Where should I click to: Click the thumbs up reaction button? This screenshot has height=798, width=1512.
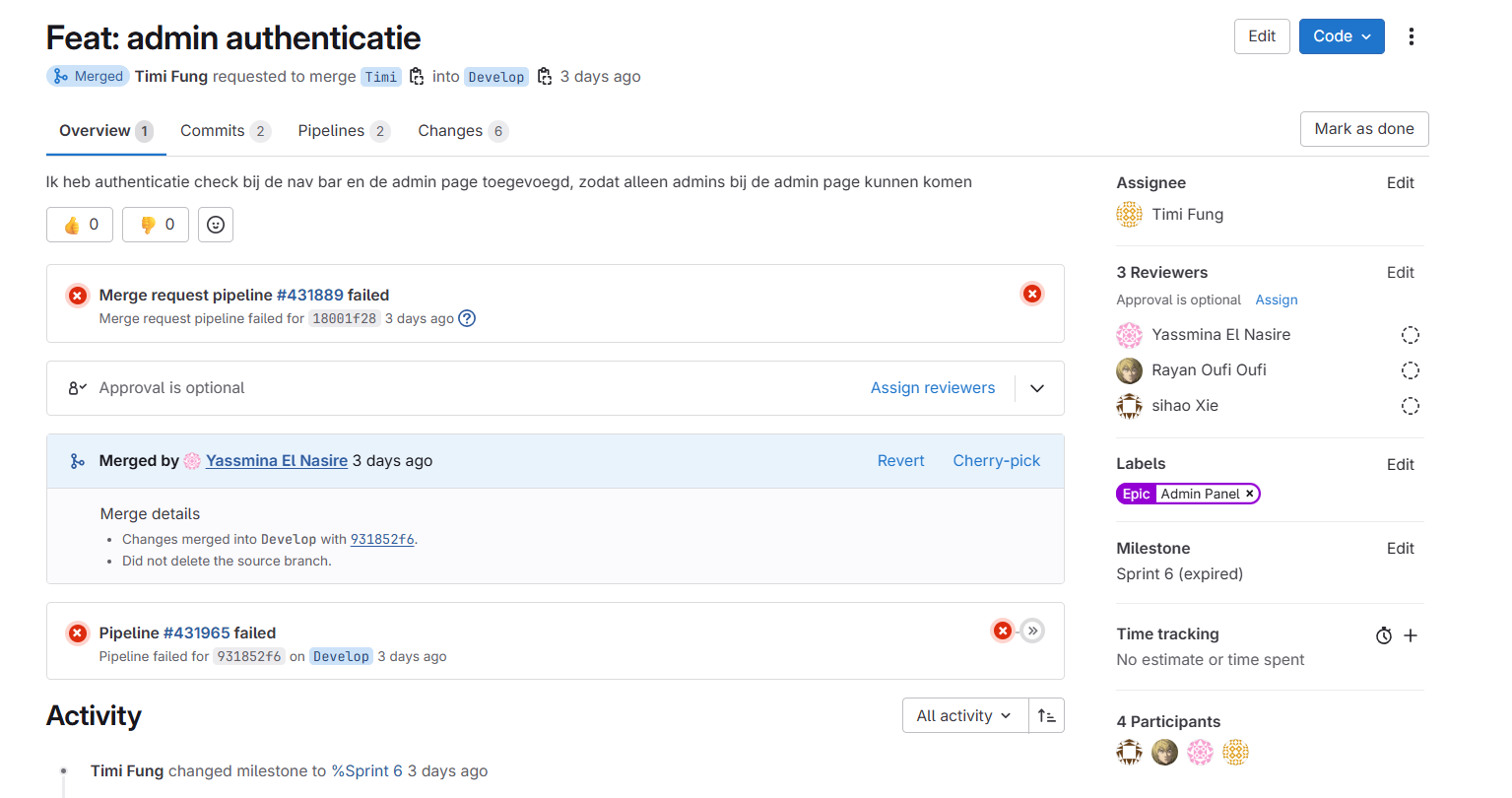click(x=80, y=225)
